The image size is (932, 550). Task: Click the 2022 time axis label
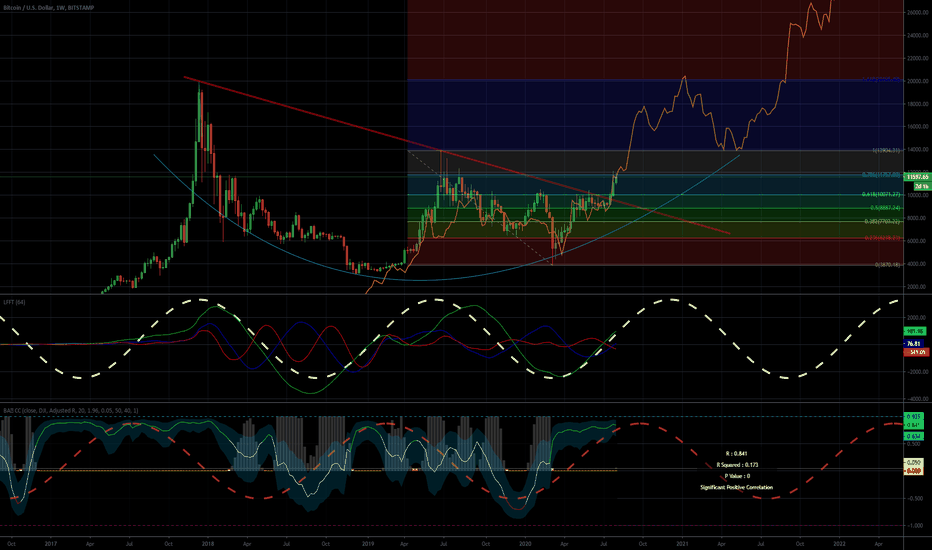(839, 543)
